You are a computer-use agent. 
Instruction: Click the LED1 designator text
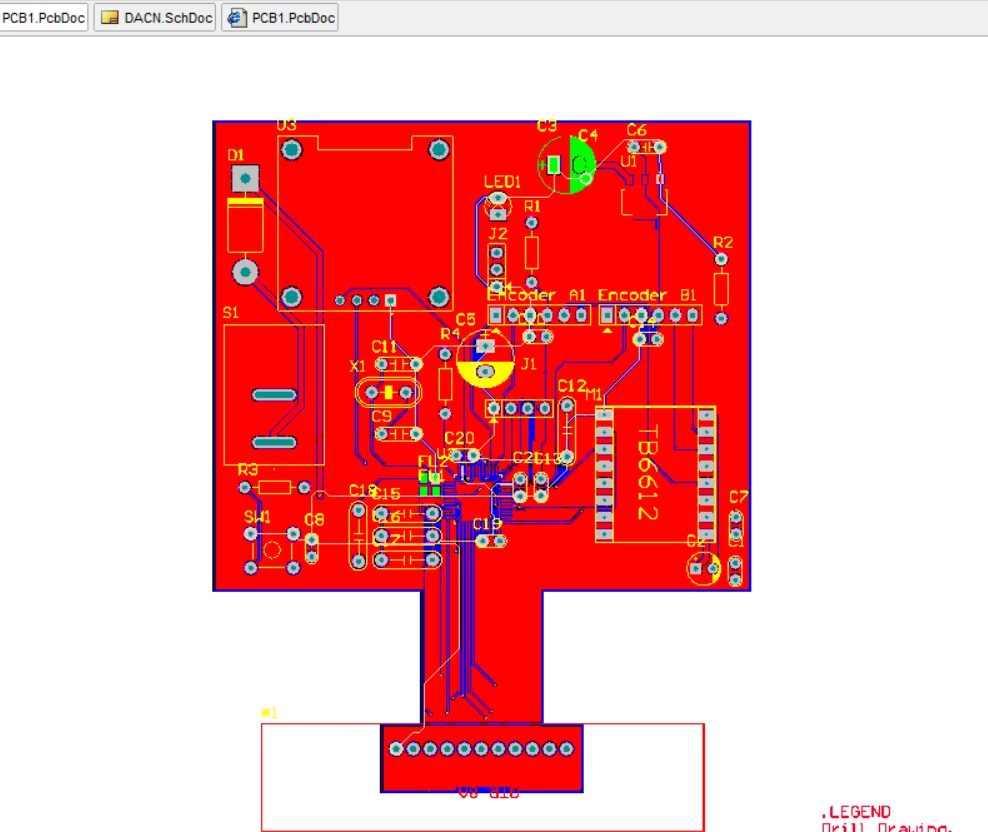point(502,182)
